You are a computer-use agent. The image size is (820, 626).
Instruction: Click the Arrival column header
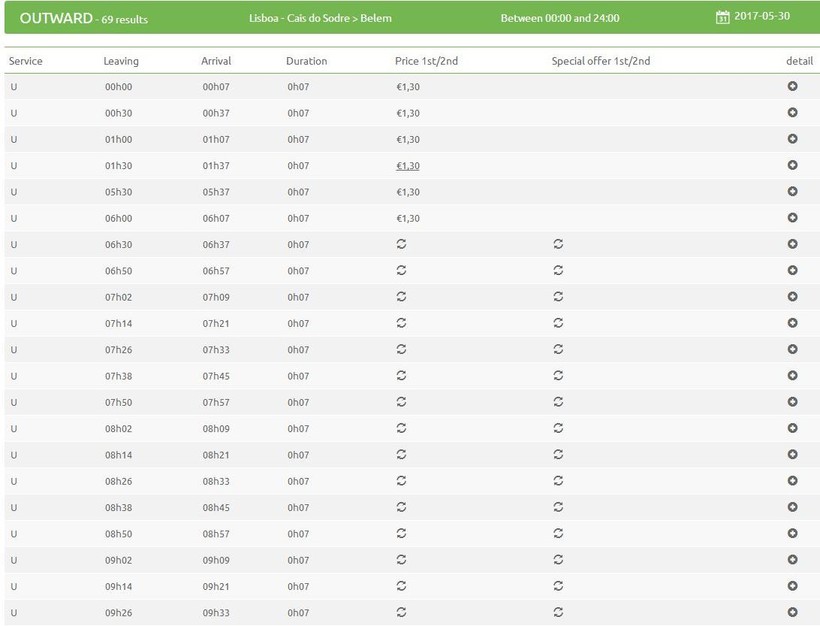[216, 61]
